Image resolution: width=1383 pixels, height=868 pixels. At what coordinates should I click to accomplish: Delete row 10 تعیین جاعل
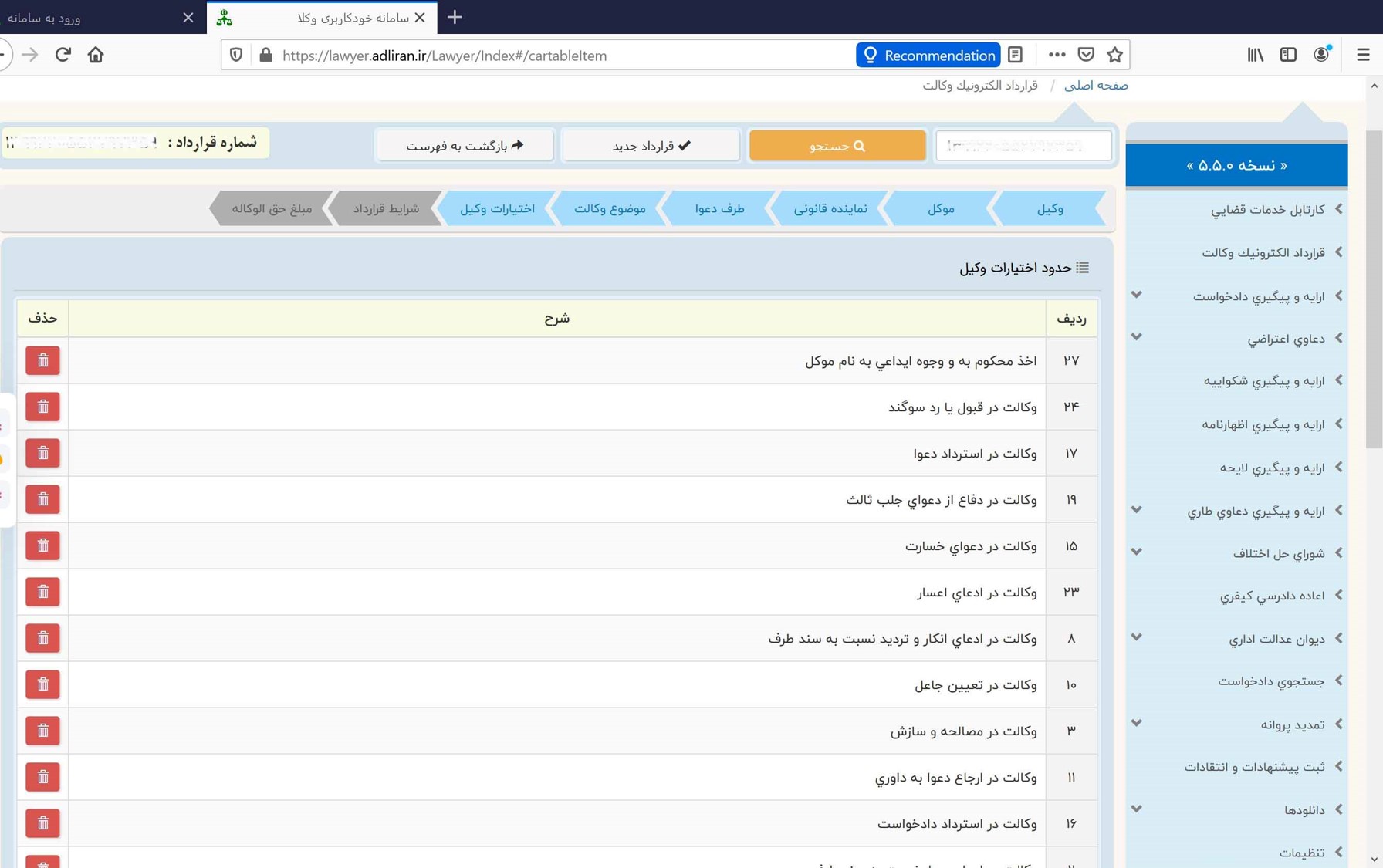[42, 684]
